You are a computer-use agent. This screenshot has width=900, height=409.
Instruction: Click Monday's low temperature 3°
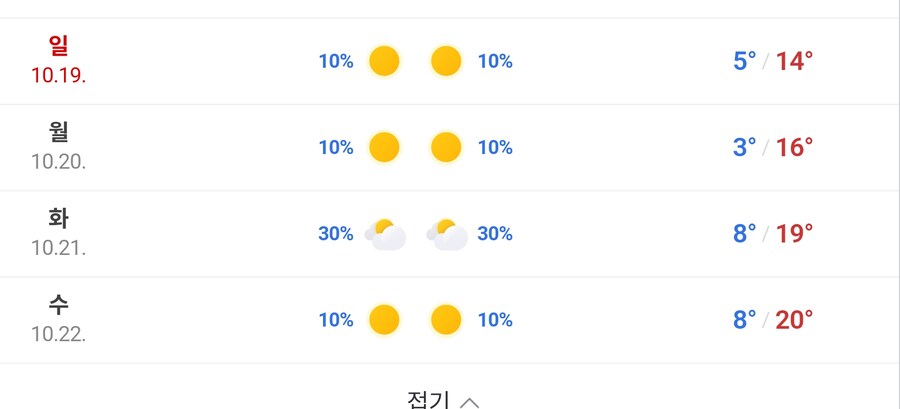coord(745,148)
